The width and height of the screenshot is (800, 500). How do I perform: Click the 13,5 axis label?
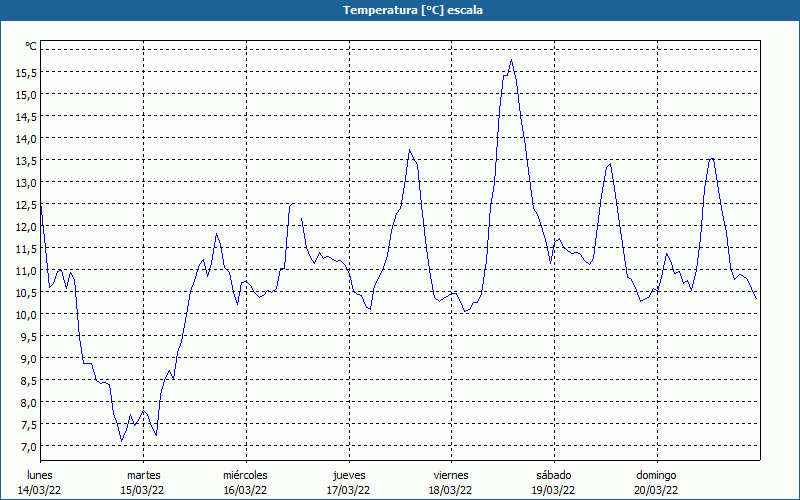point(26,161)
